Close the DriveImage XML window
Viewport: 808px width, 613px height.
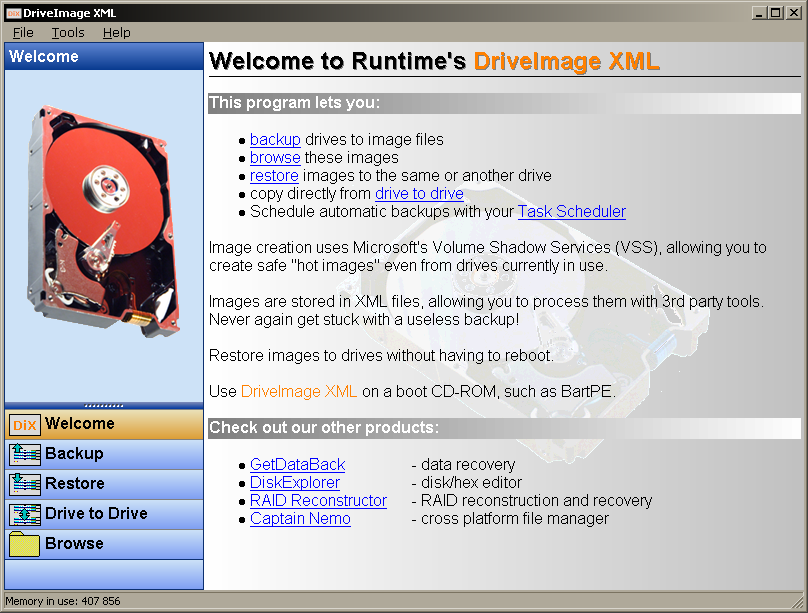[794, 13]
